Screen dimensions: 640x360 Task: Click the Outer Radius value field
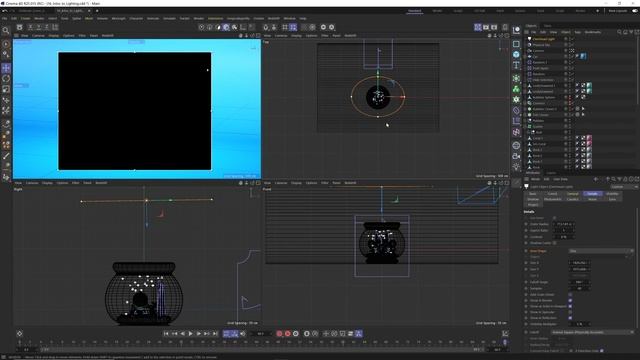point(564,224)
